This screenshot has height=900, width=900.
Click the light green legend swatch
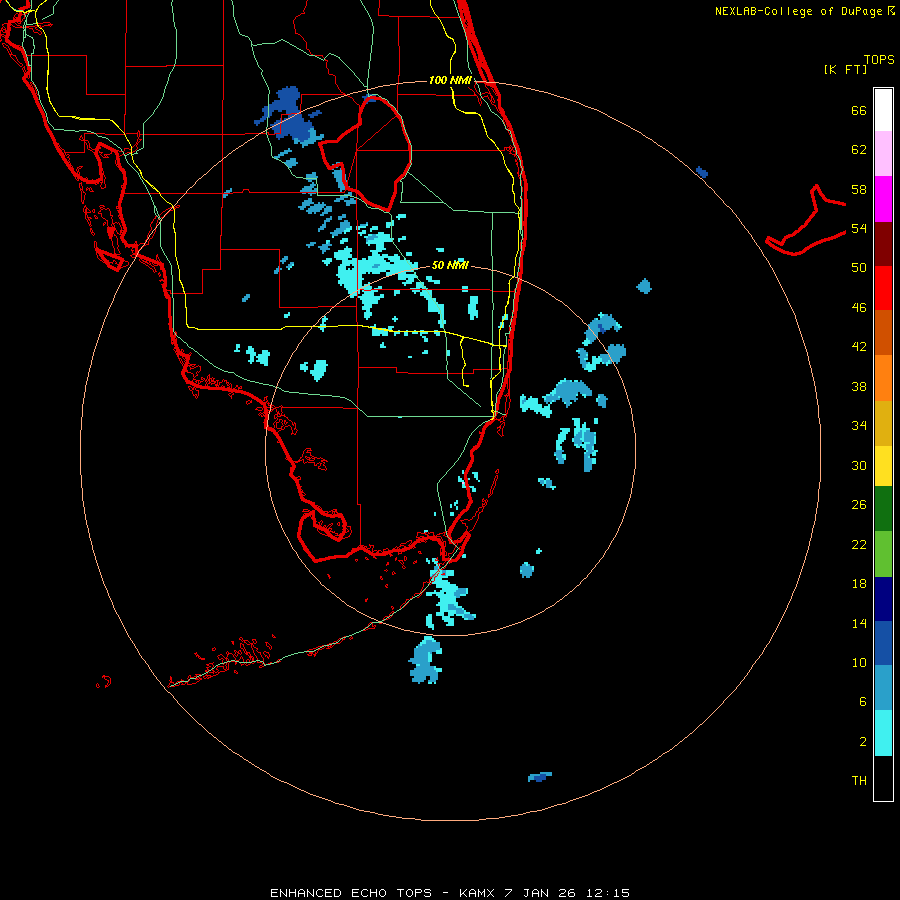pyautogui.click(x=883, y=554)
